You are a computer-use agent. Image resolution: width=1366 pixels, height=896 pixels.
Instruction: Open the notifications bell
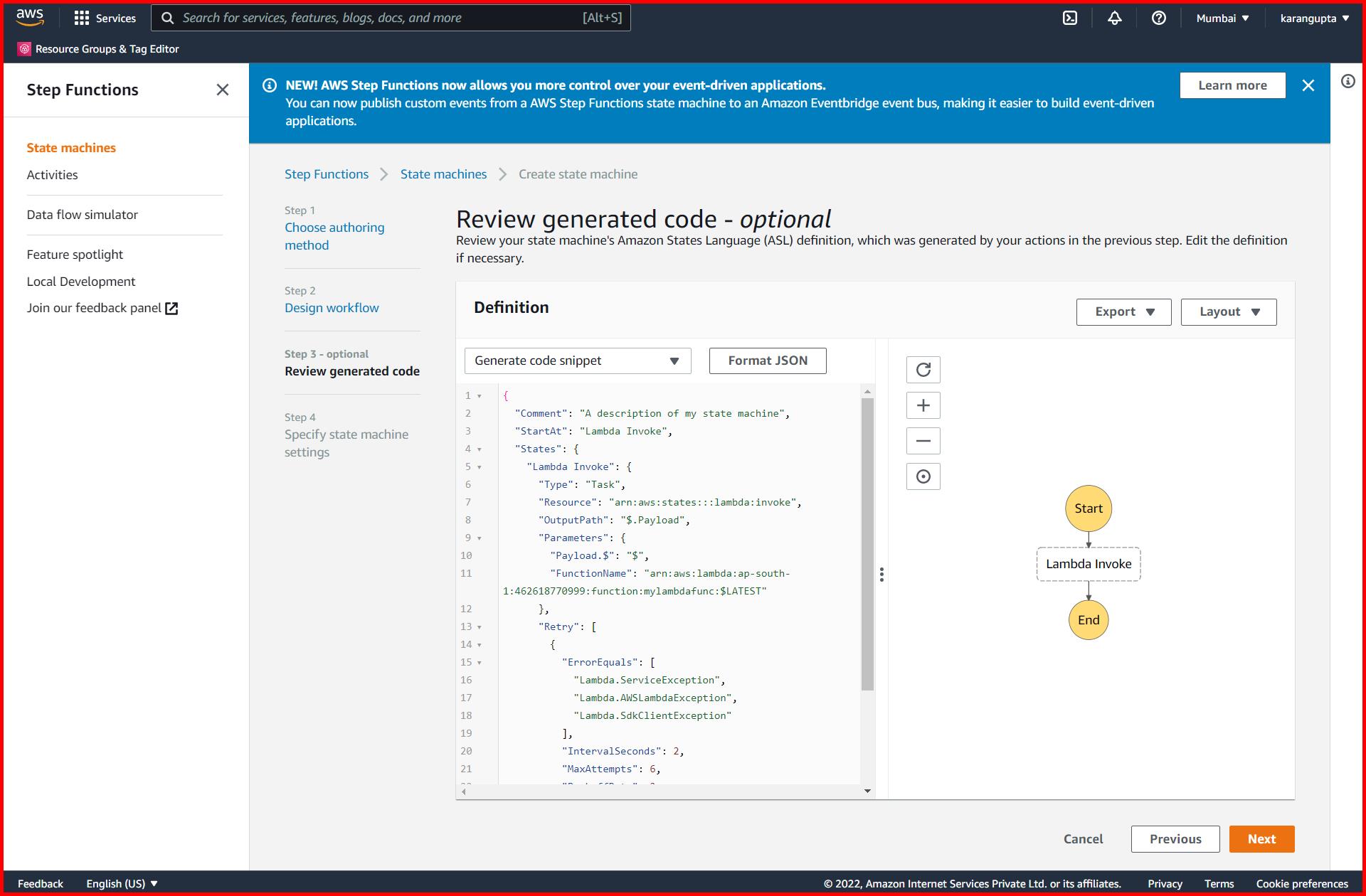[1114, 18]
